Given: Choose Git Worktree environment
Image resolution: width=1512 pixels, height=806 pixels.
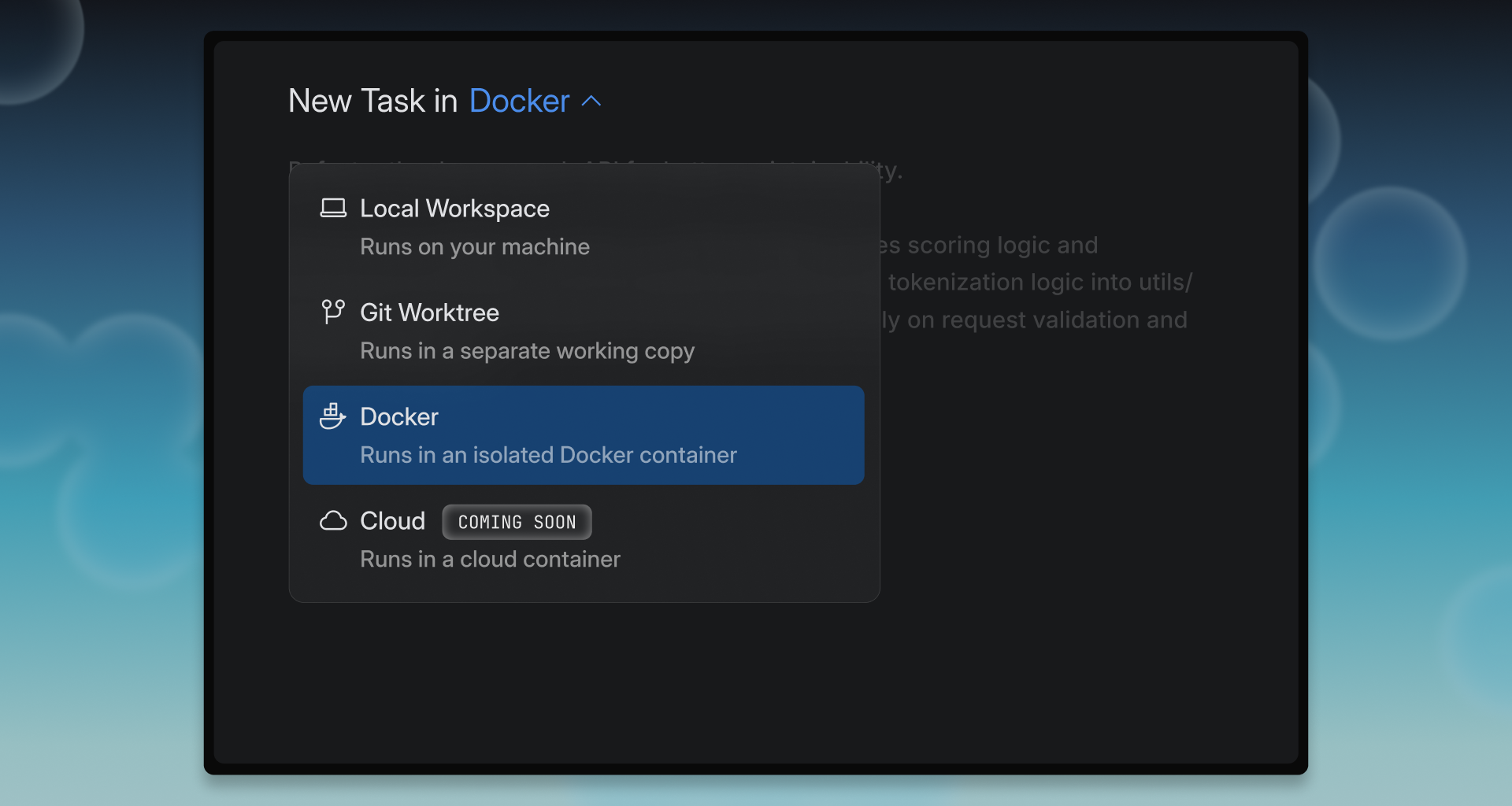Looking at the screenshot, I should pos(584,331).
